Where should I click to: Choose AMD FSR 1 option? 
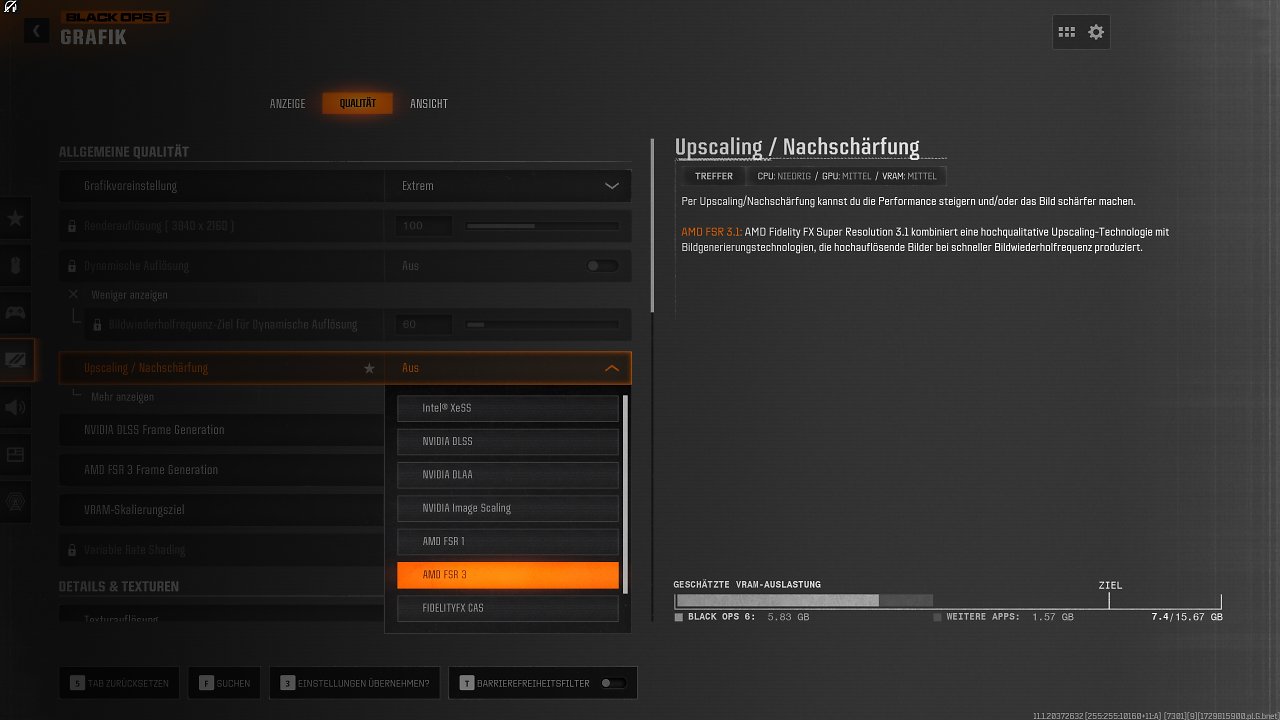[x=508, y=541]
